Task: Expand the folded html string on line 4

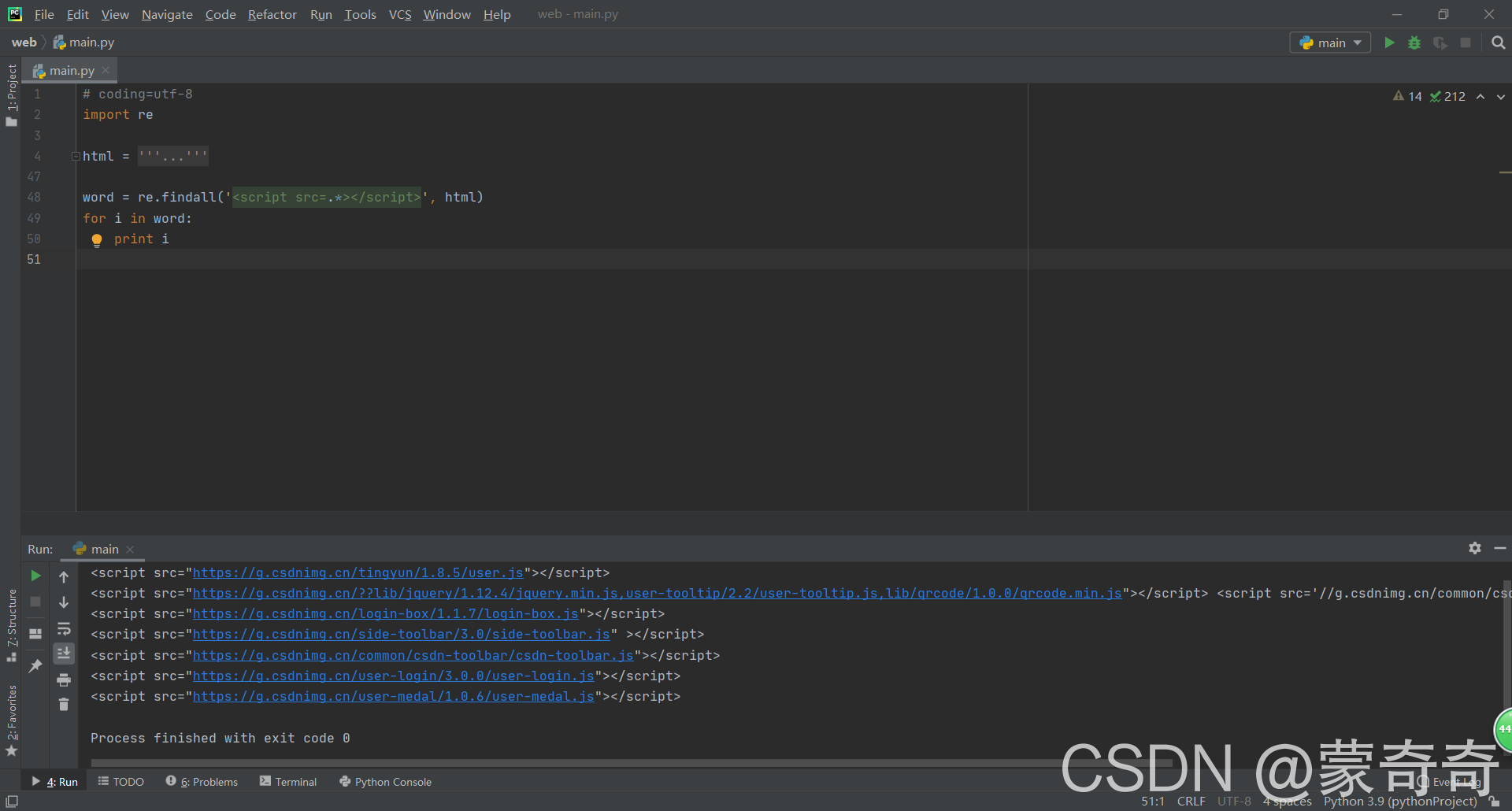Action: click(76, 156)
